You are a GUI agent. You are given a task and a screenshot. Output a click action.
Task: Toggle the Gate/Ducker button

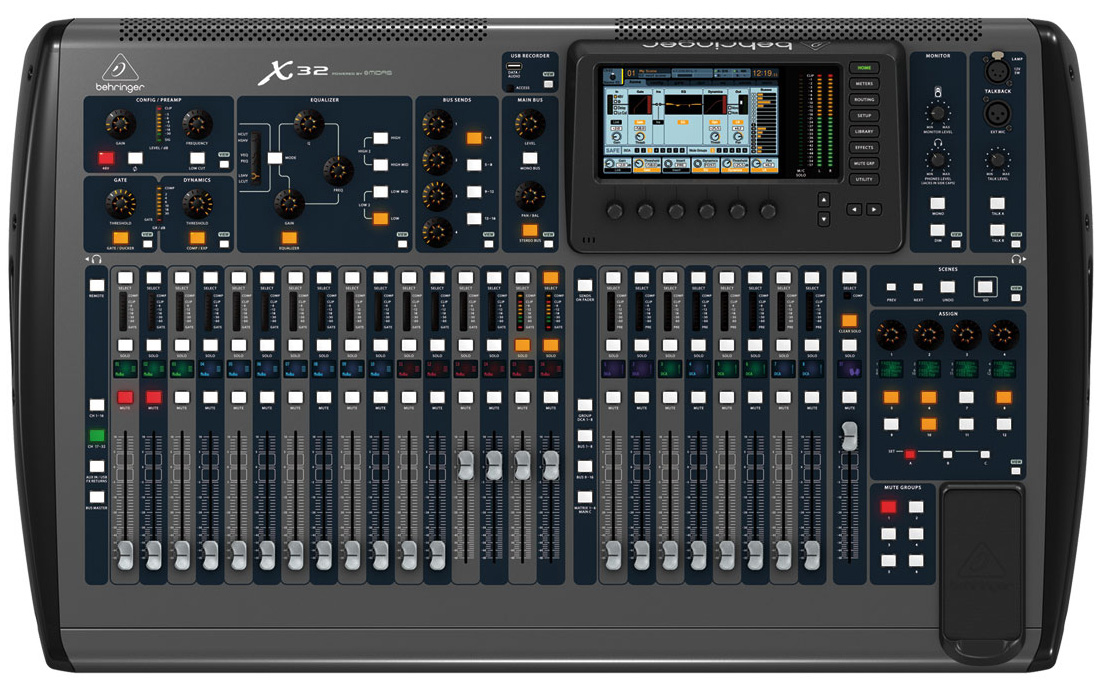point(121,238)
